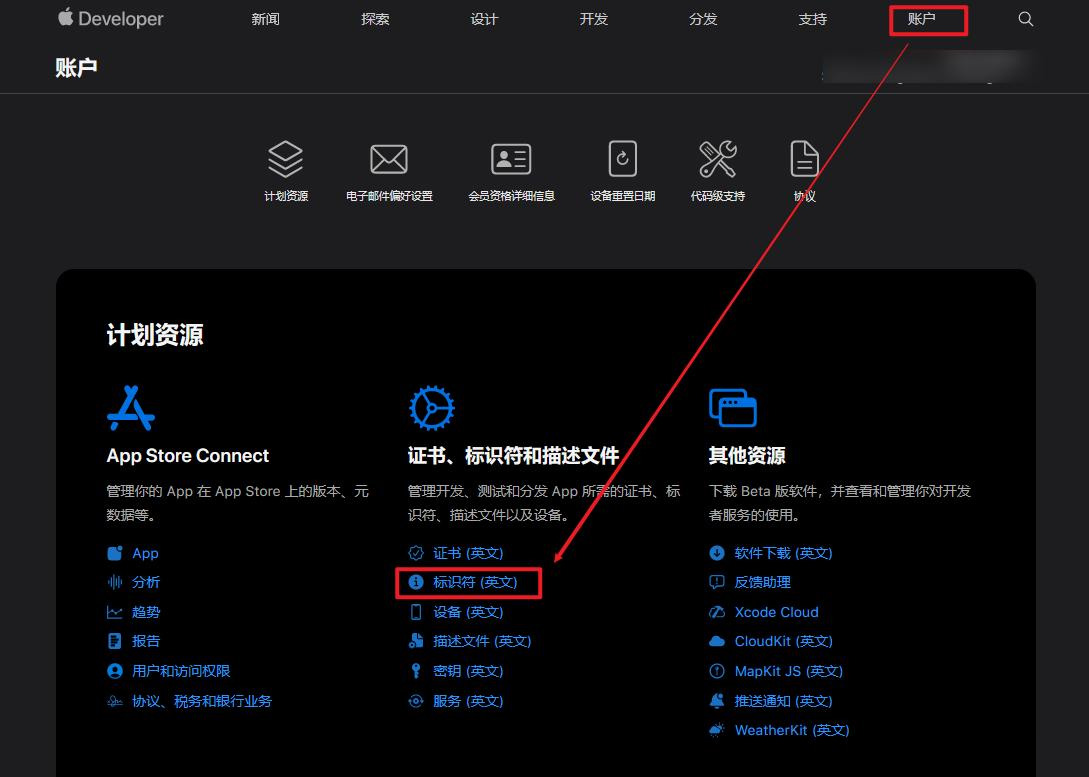Open the search magnifier icon
1089x777 pixels.
(1025, 19)
